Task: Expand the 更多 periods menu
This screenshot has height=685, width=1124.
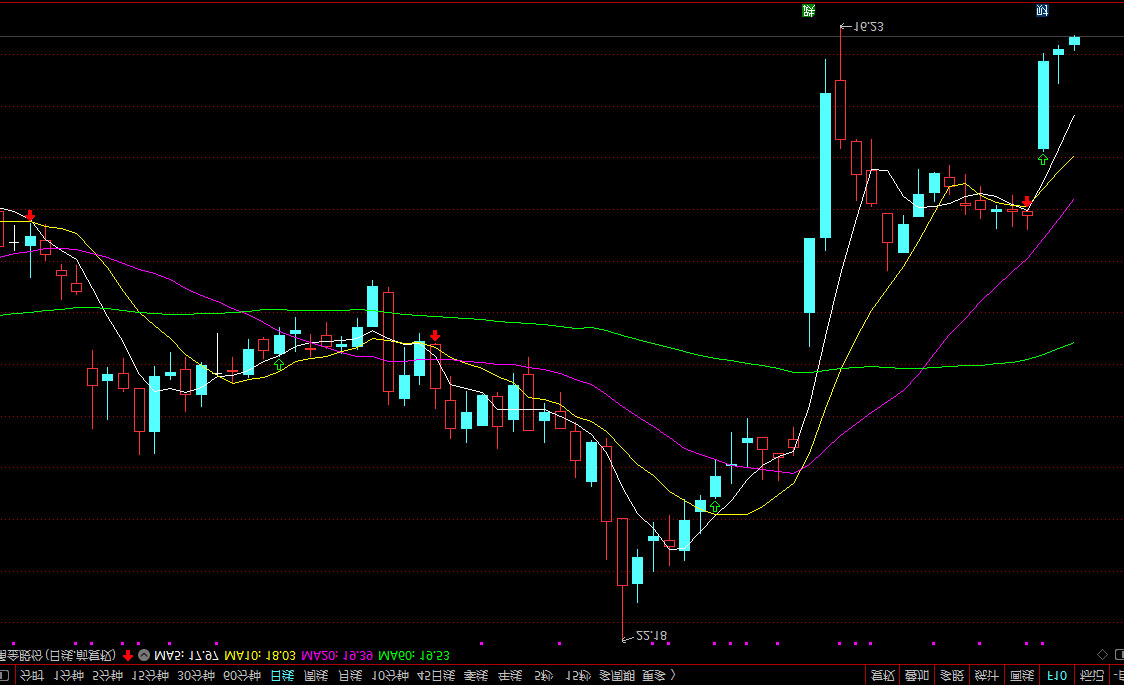Action: tap(658, 676)
